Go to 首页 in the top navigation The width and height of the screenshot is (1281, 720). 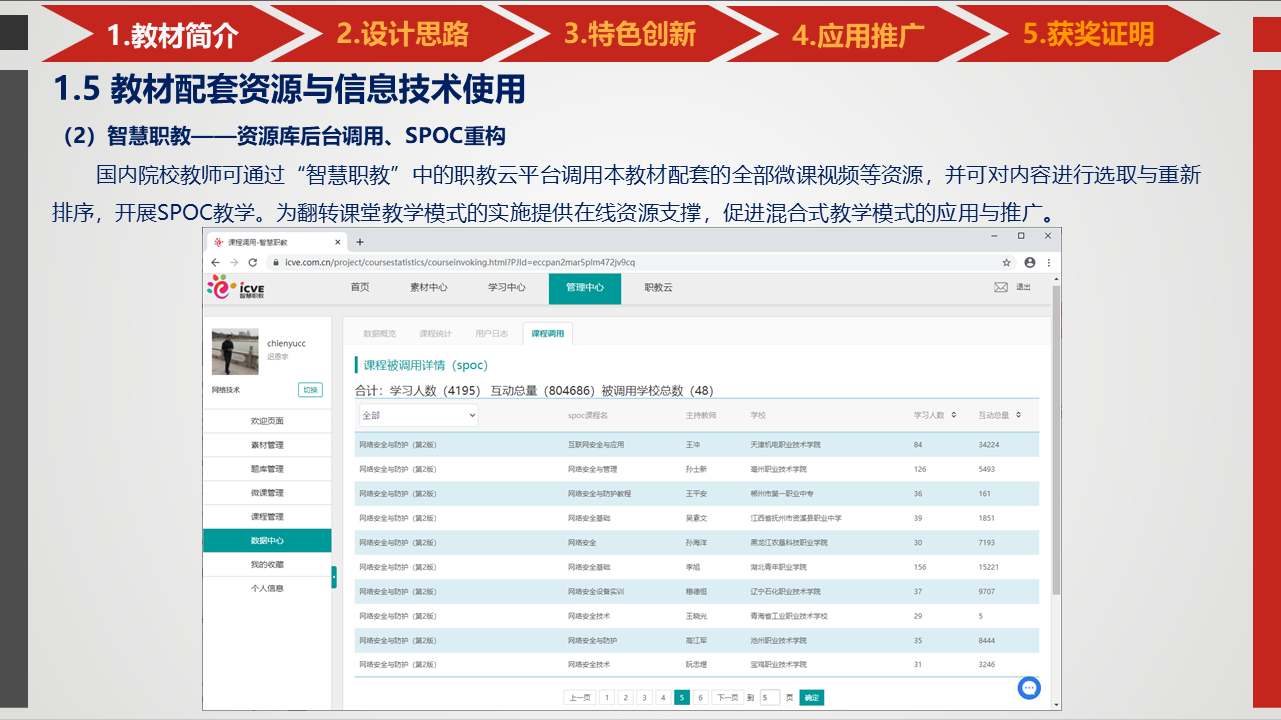360,287
